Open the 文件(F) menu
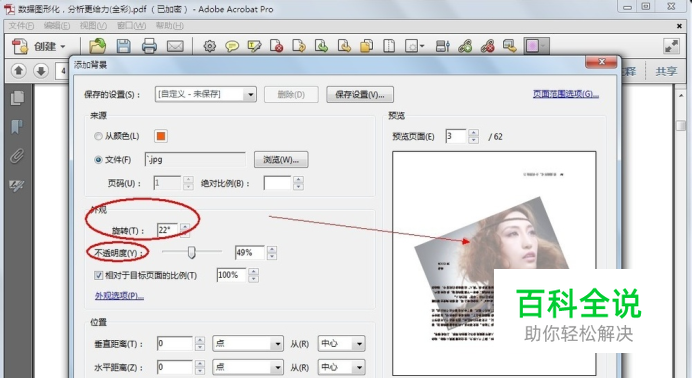The image size is (692, 378). (x=21, y=26)
